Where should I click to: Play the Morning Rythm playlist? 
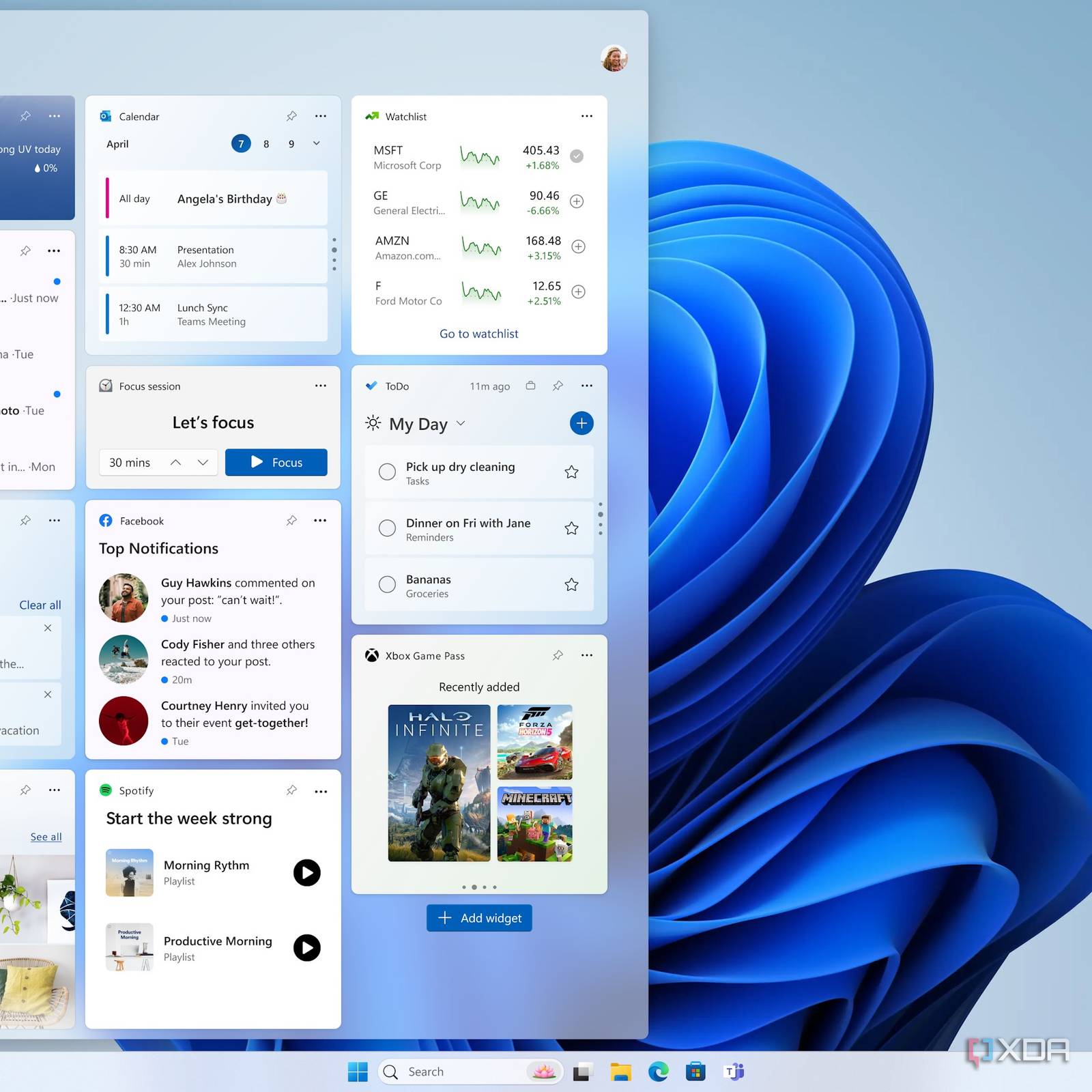coord(306,873)
